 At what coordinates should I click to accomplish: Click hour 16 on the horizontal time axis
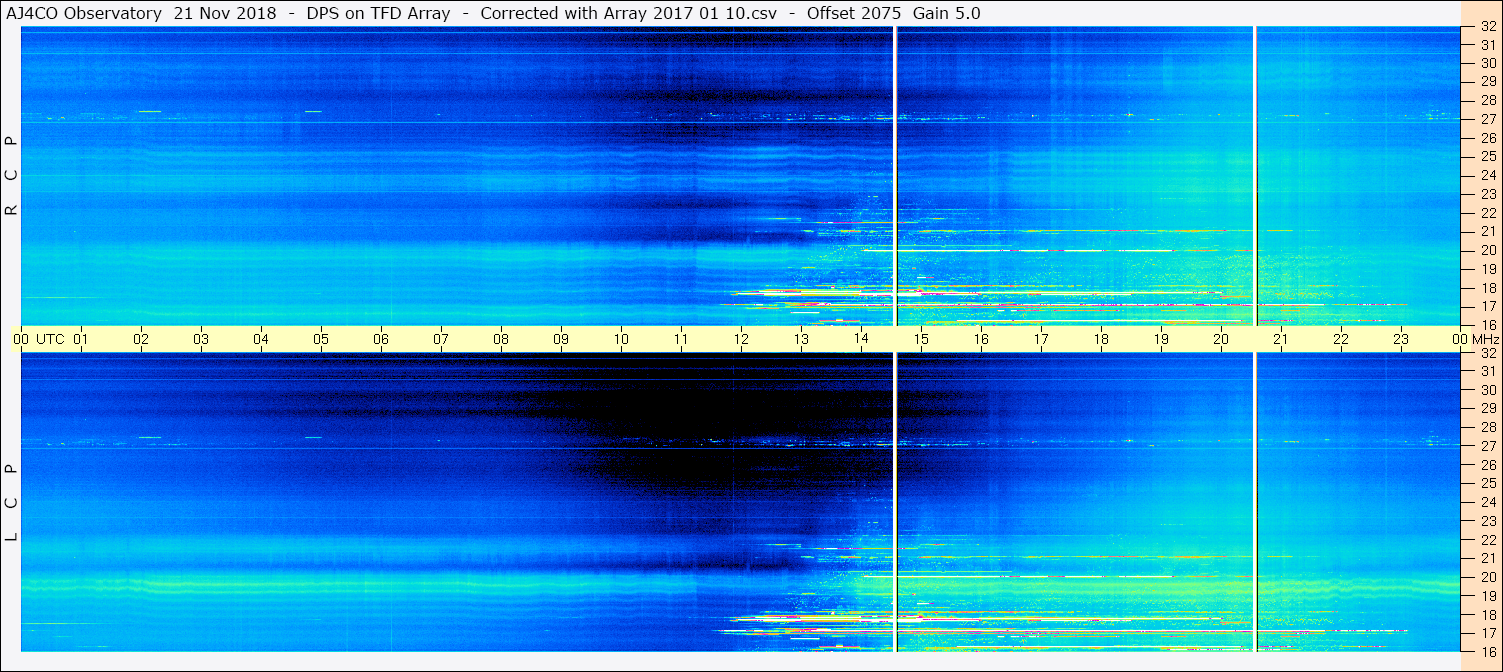pyautogui.click(x=981, y=339)
